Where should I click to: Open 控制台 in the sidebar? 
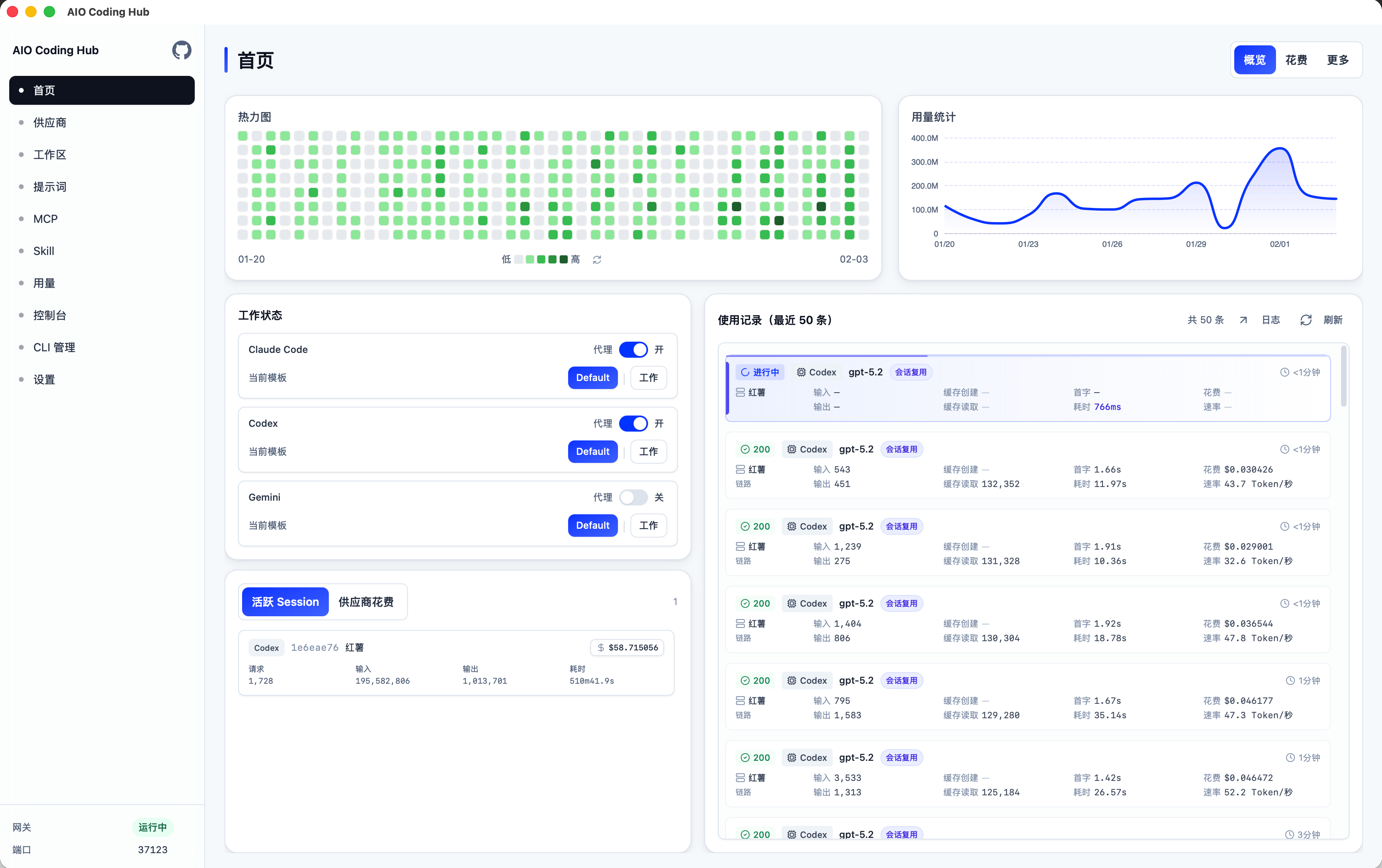click(x=102, y=315)
